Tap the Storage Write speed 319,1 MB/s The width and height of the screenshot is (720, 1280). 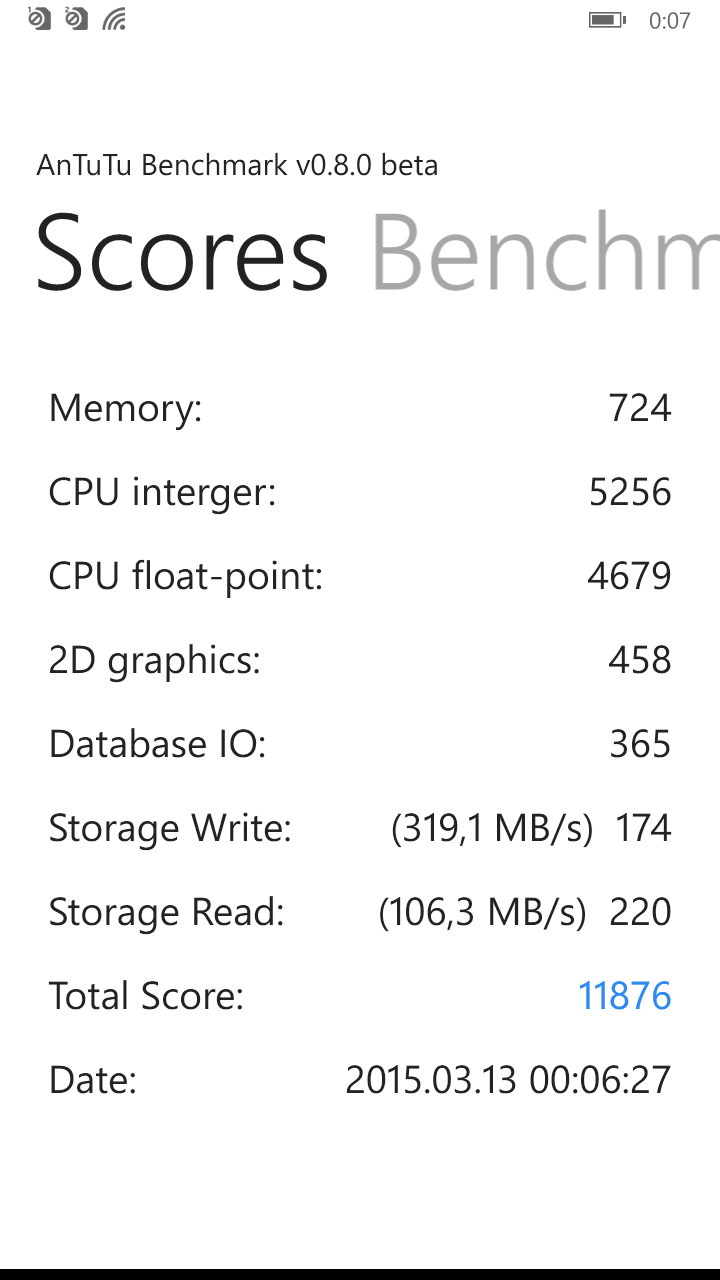pos(492,828)
